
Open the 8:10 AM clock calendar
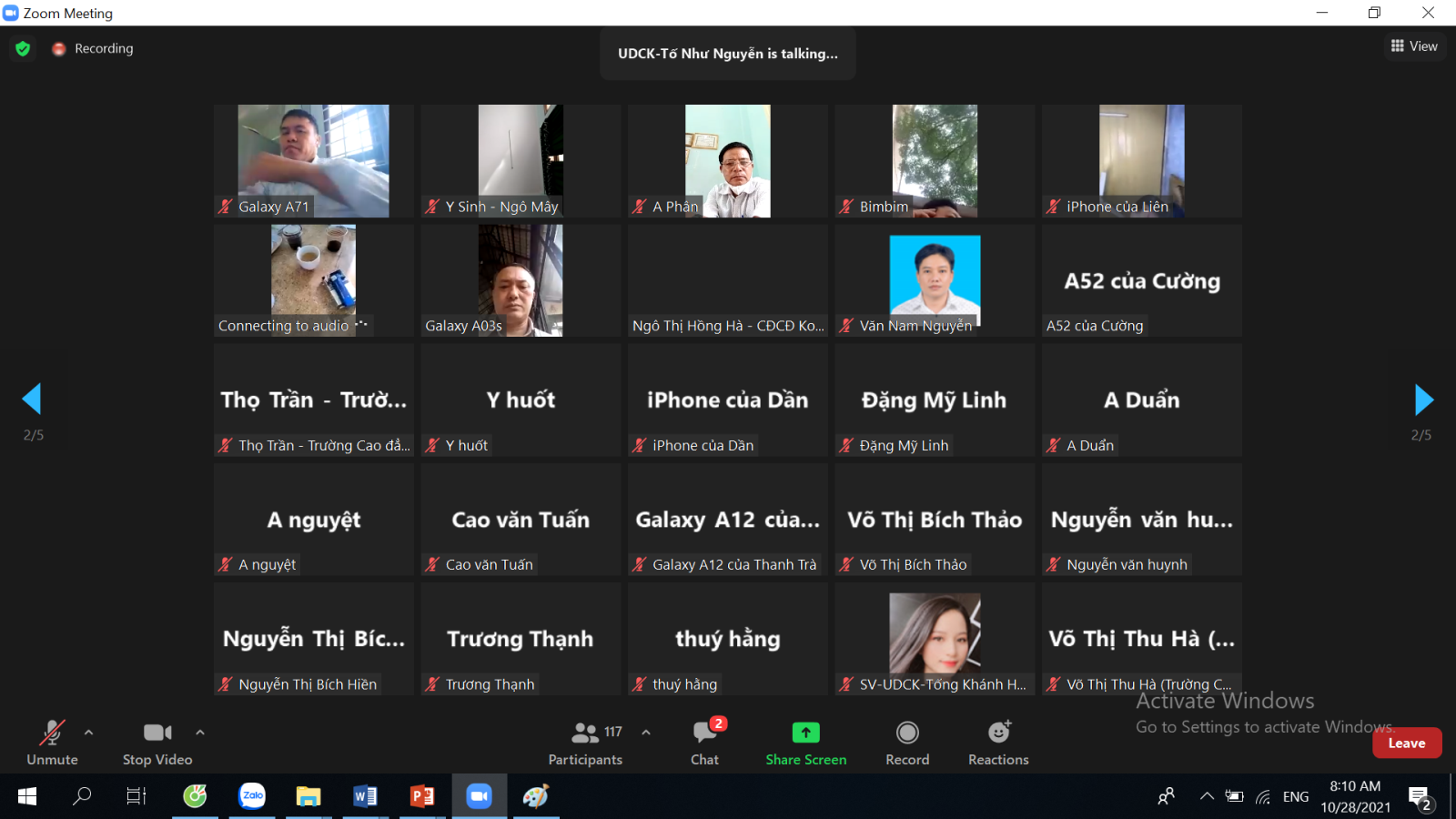(1356, 797)
